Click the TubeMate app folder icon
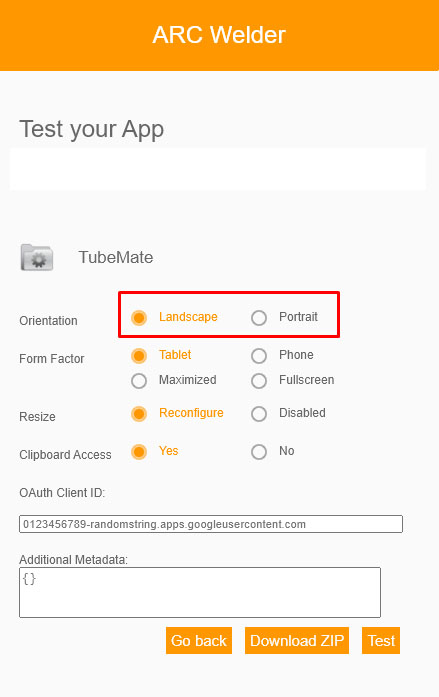Image resolution: width=439 pixels, height=697 pixels. 37,257
